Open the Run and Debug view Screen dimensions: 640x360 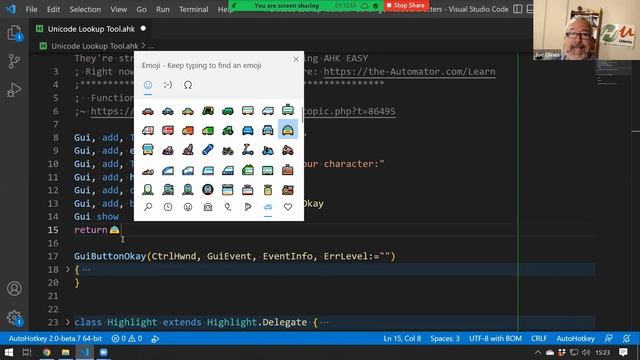(x=14, y=89)
